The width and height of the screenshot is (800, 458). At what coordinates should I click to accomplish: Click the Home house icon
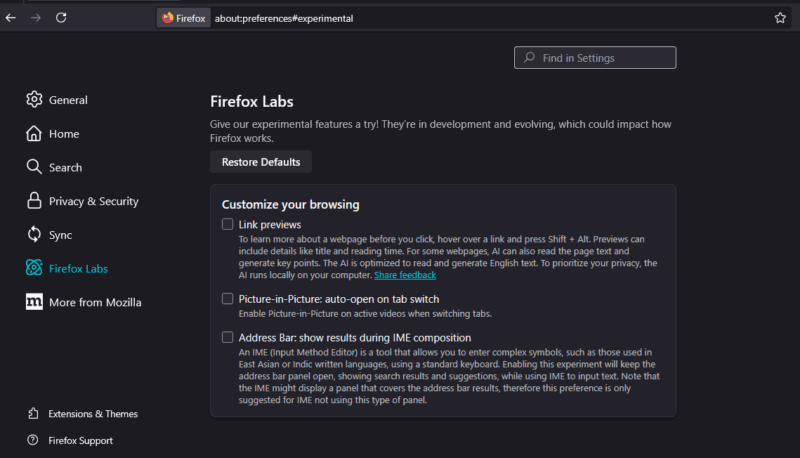34,134
